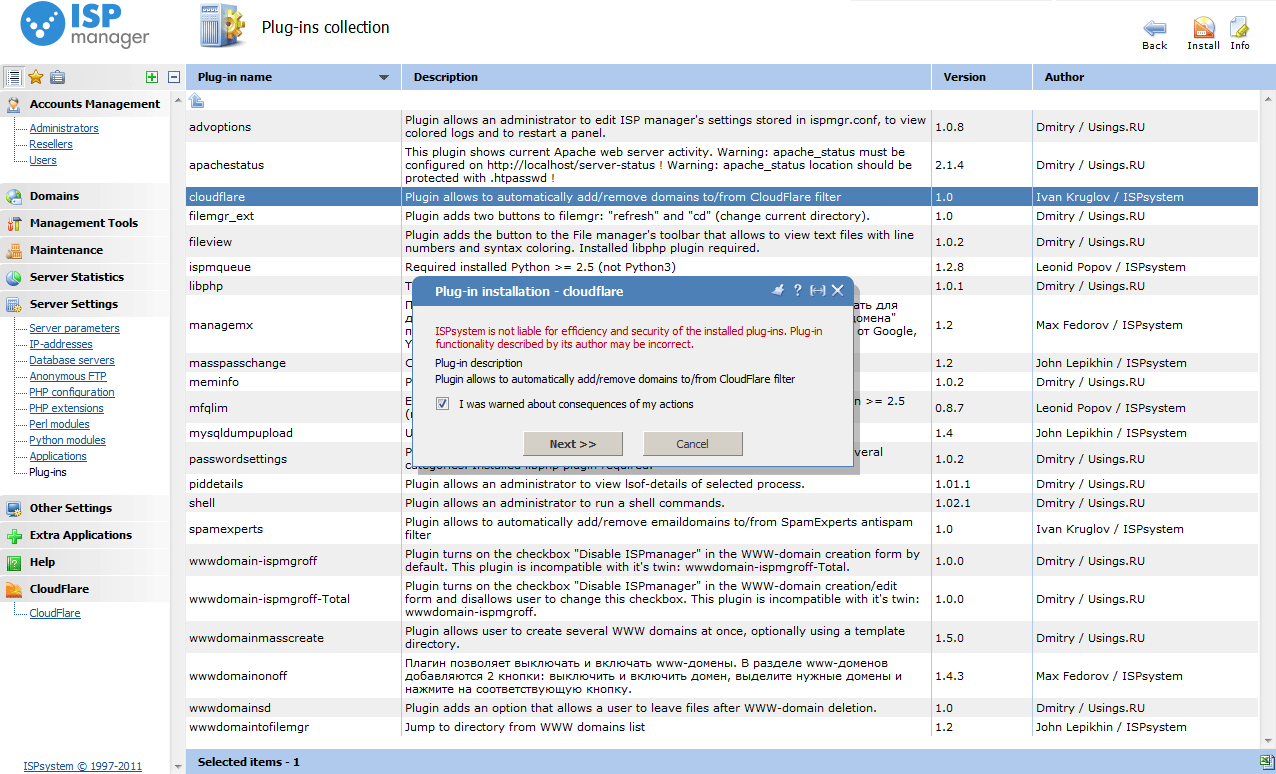Image resolution: width=1276 pixels, height=774 pixels.
Task: Collapse all menu sections with minus icon
Action: click(174, 77)
